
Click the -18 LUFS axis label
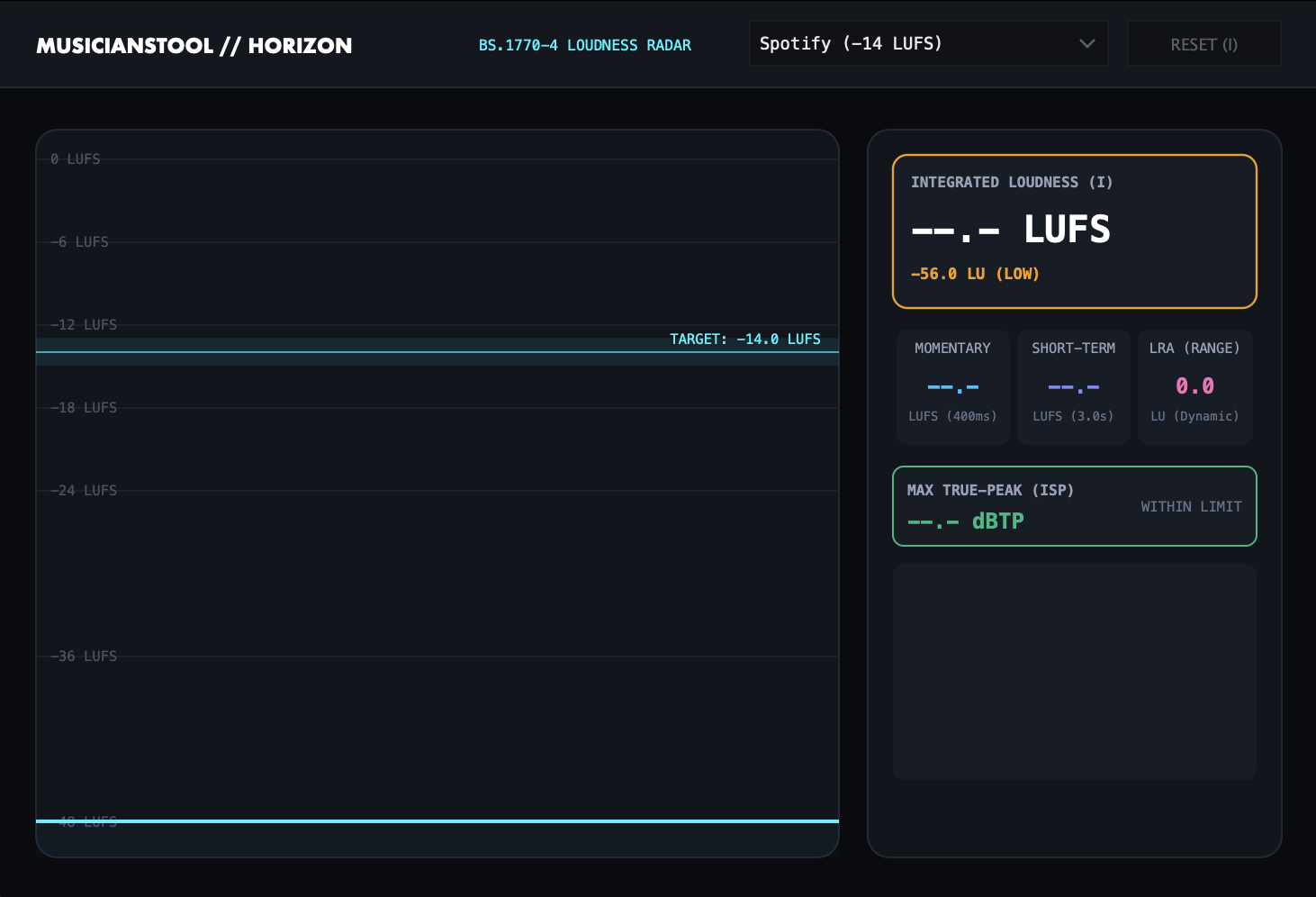point(84,408)
